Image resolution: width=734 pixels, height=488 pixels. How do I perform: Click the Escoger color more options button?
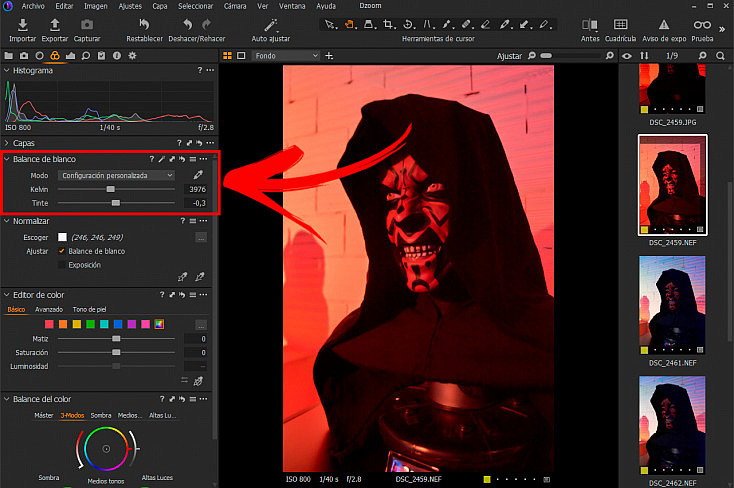201,238
